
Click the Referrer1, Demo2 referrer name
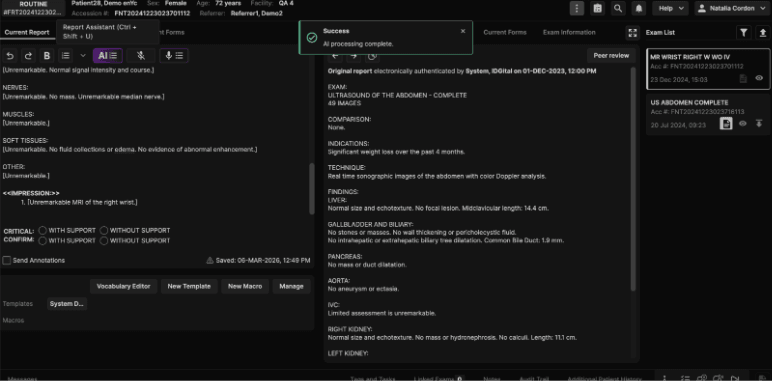[257, 13]
